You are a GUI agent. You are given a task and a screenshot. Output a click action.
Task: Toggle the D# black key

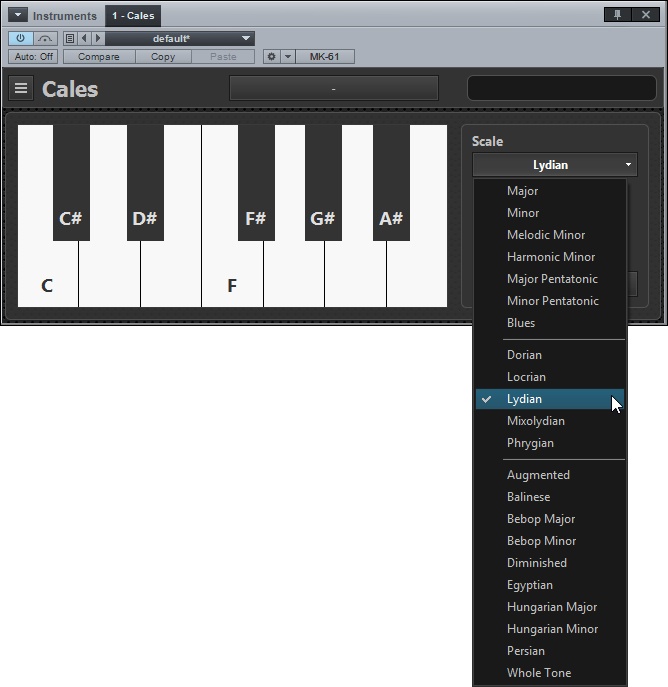click(145, 183)
